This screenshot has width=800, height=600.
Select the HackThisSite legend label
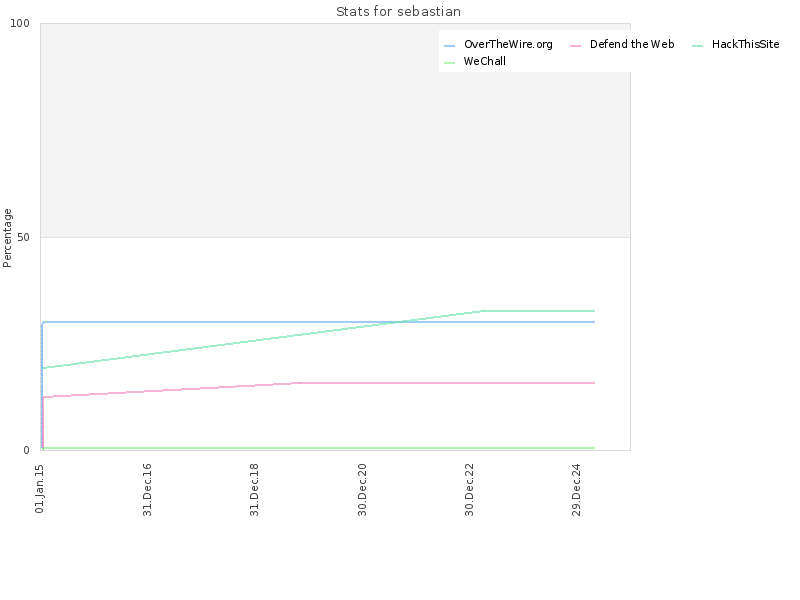coord(745,44)
